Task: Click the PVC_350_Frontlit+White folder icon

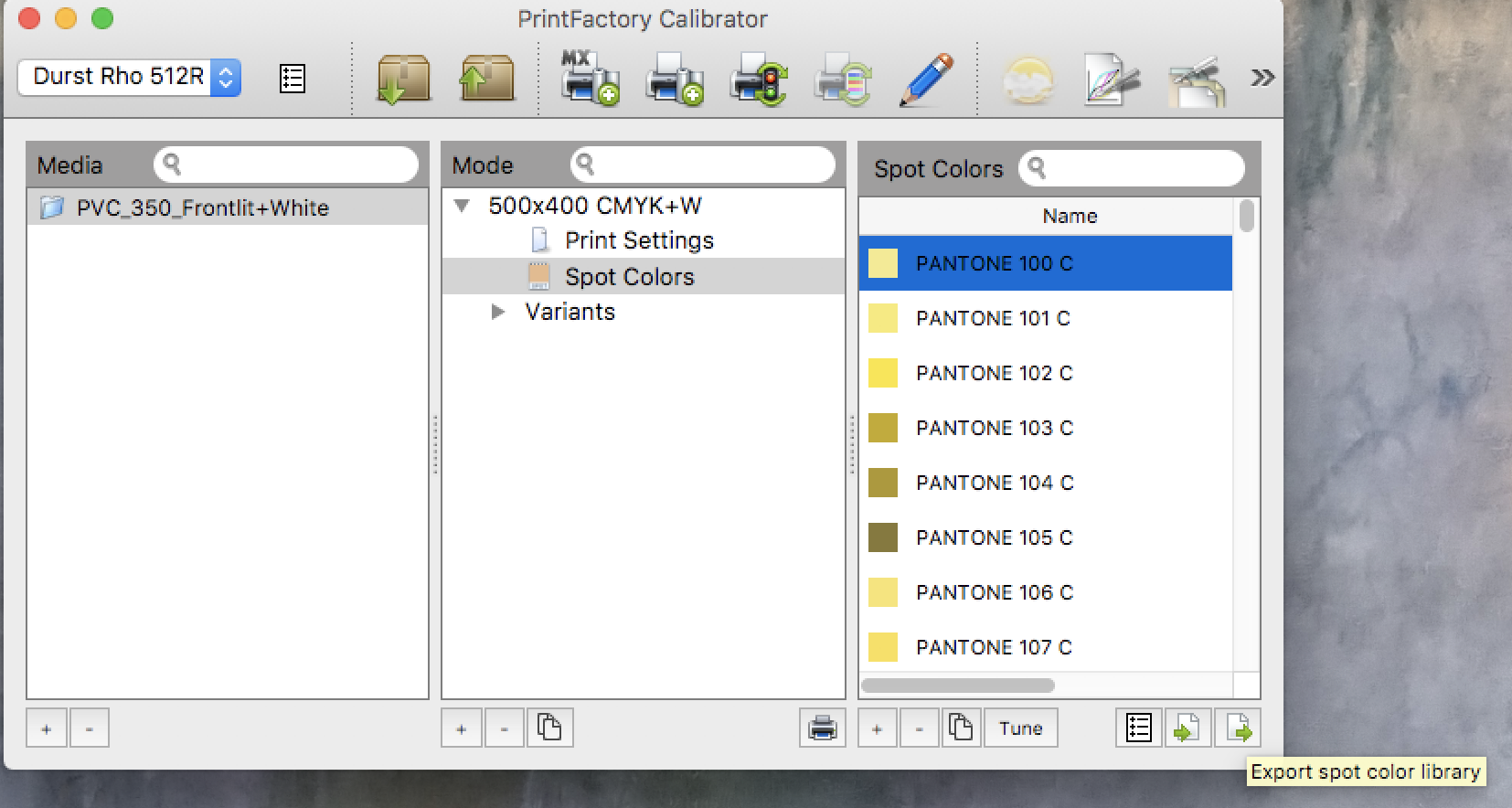Action: click(x=52, y=207)
